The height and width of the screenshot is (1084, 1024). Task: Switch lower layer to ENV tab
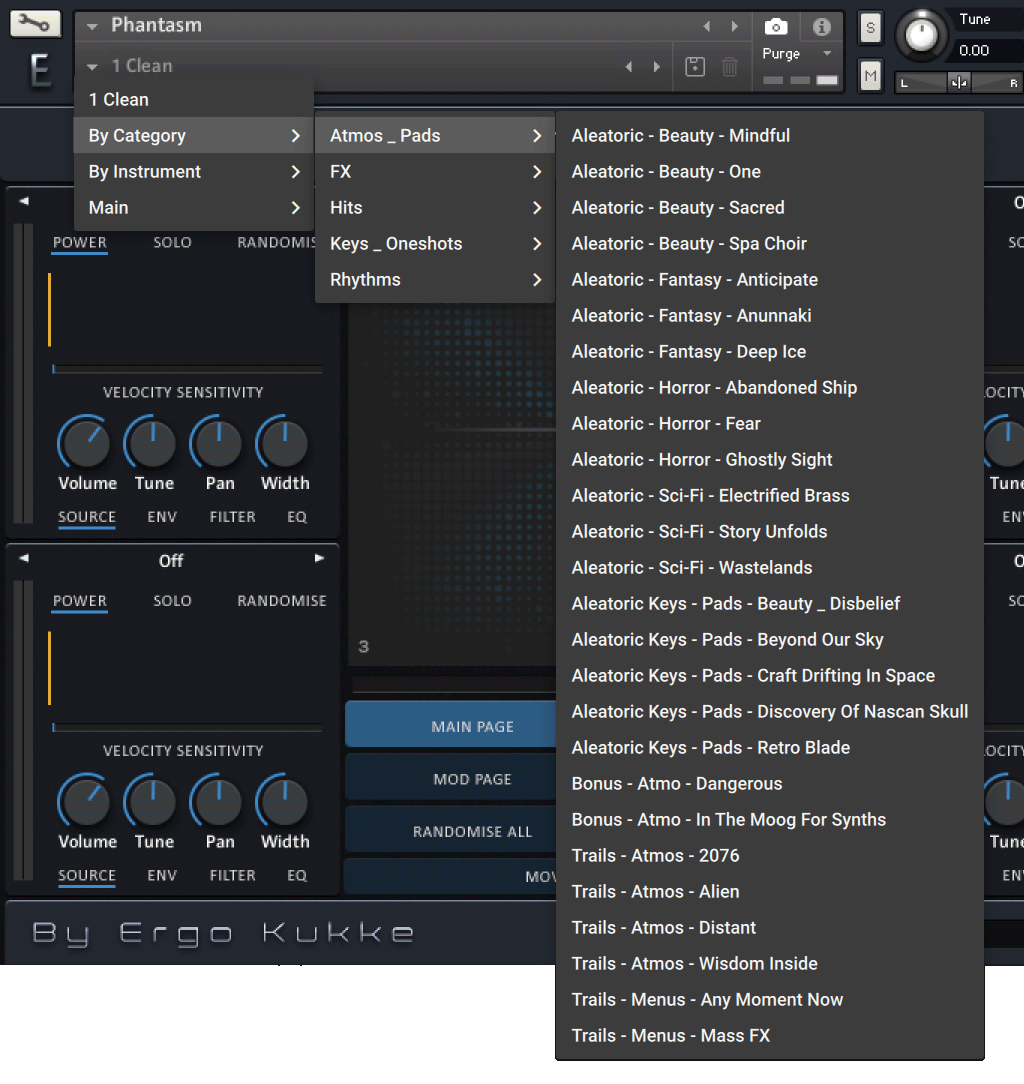162,875
